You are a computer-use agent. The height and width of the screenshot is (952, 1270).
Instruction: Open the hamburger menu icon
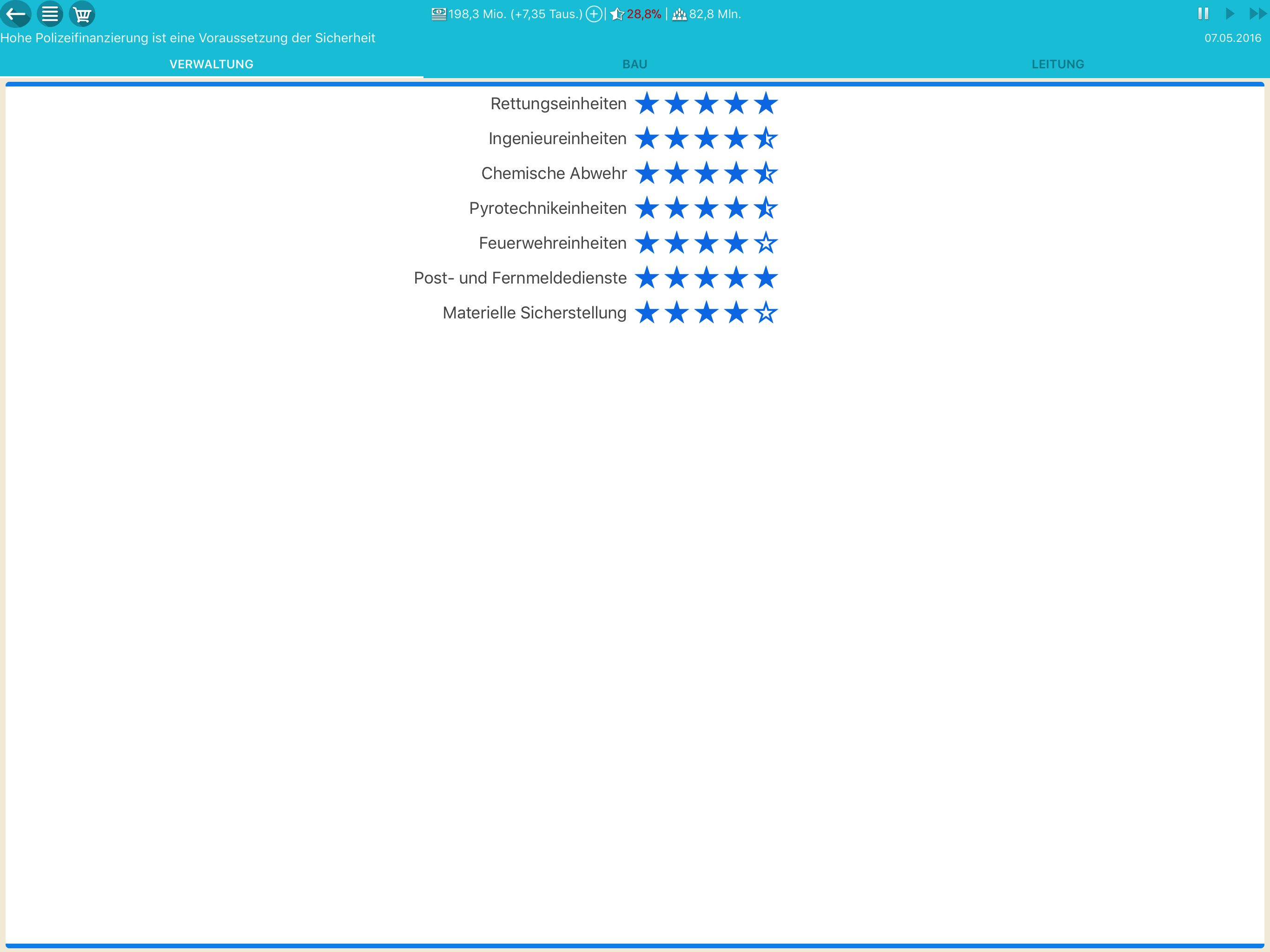pyautogui.click(x=50, y=14)
